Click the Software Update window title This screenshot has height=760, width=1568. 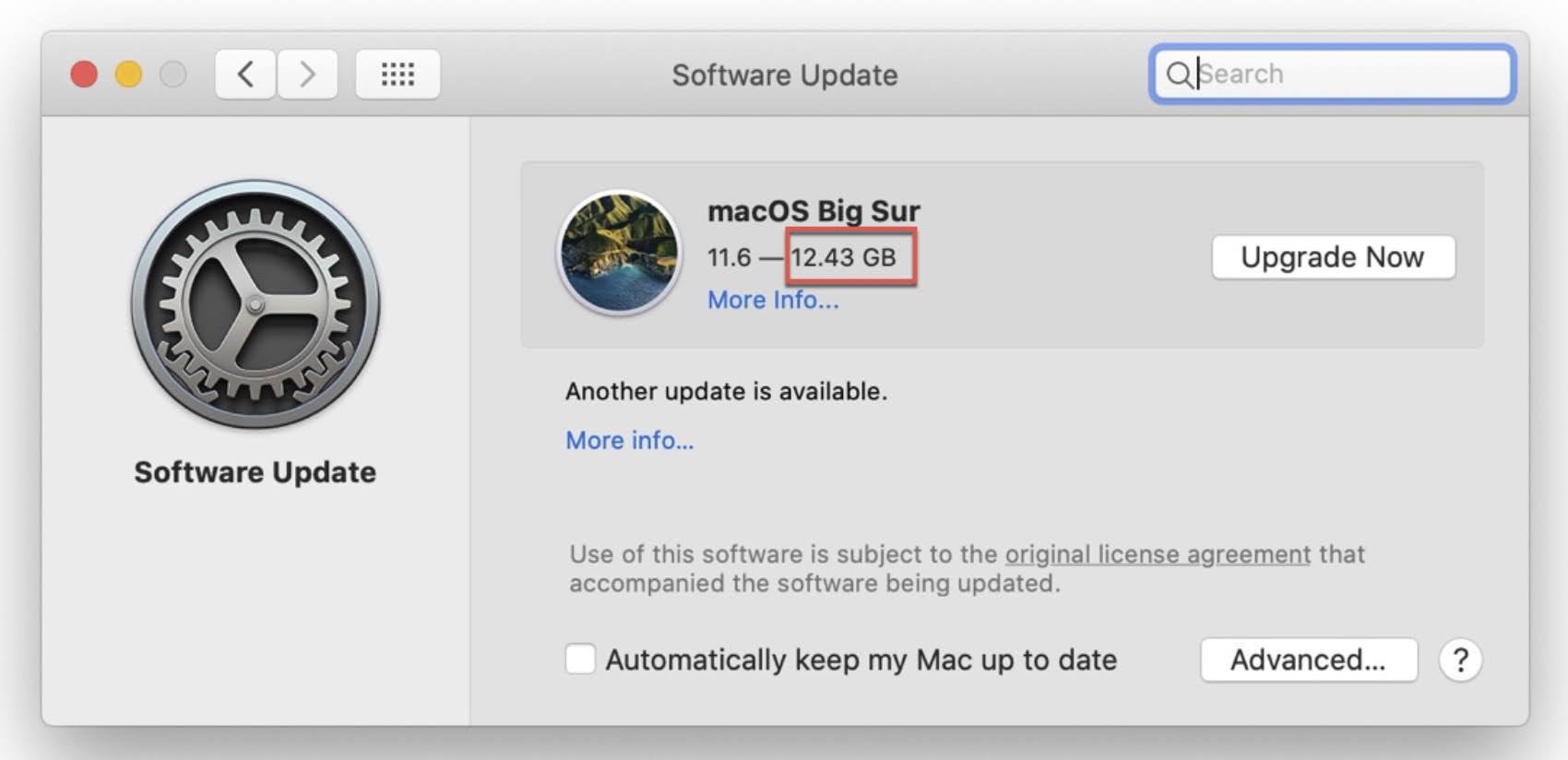pyautogui.click(x=784, y=75)
